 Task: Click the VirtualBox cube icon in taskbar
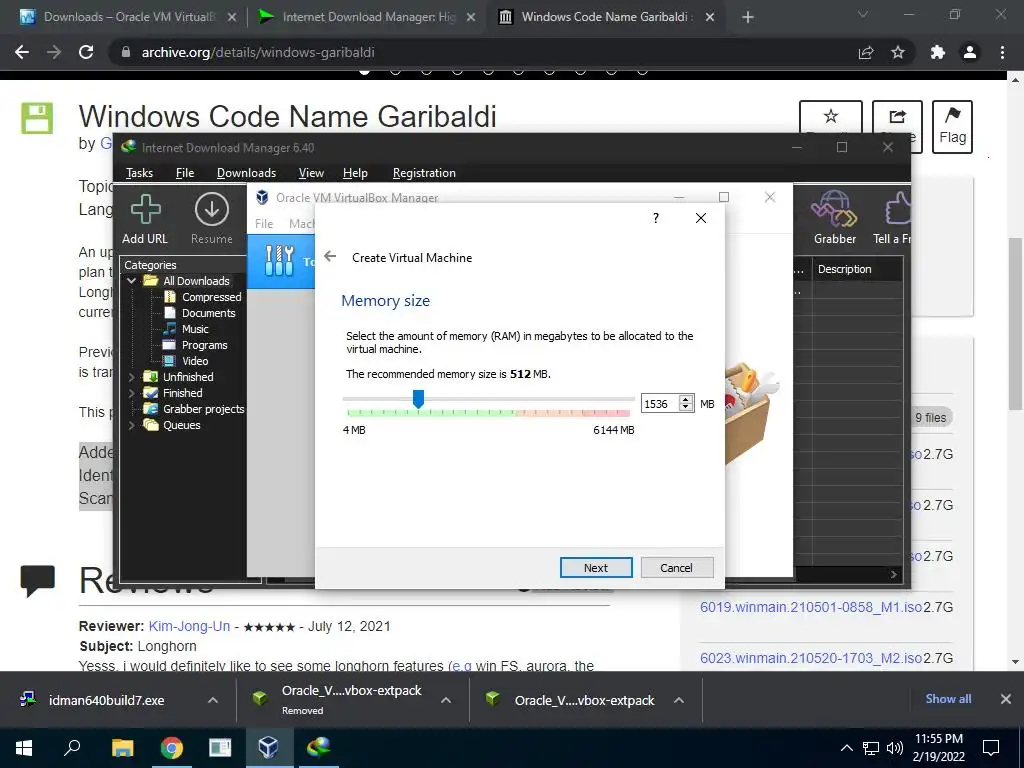(x=268, y=748)
